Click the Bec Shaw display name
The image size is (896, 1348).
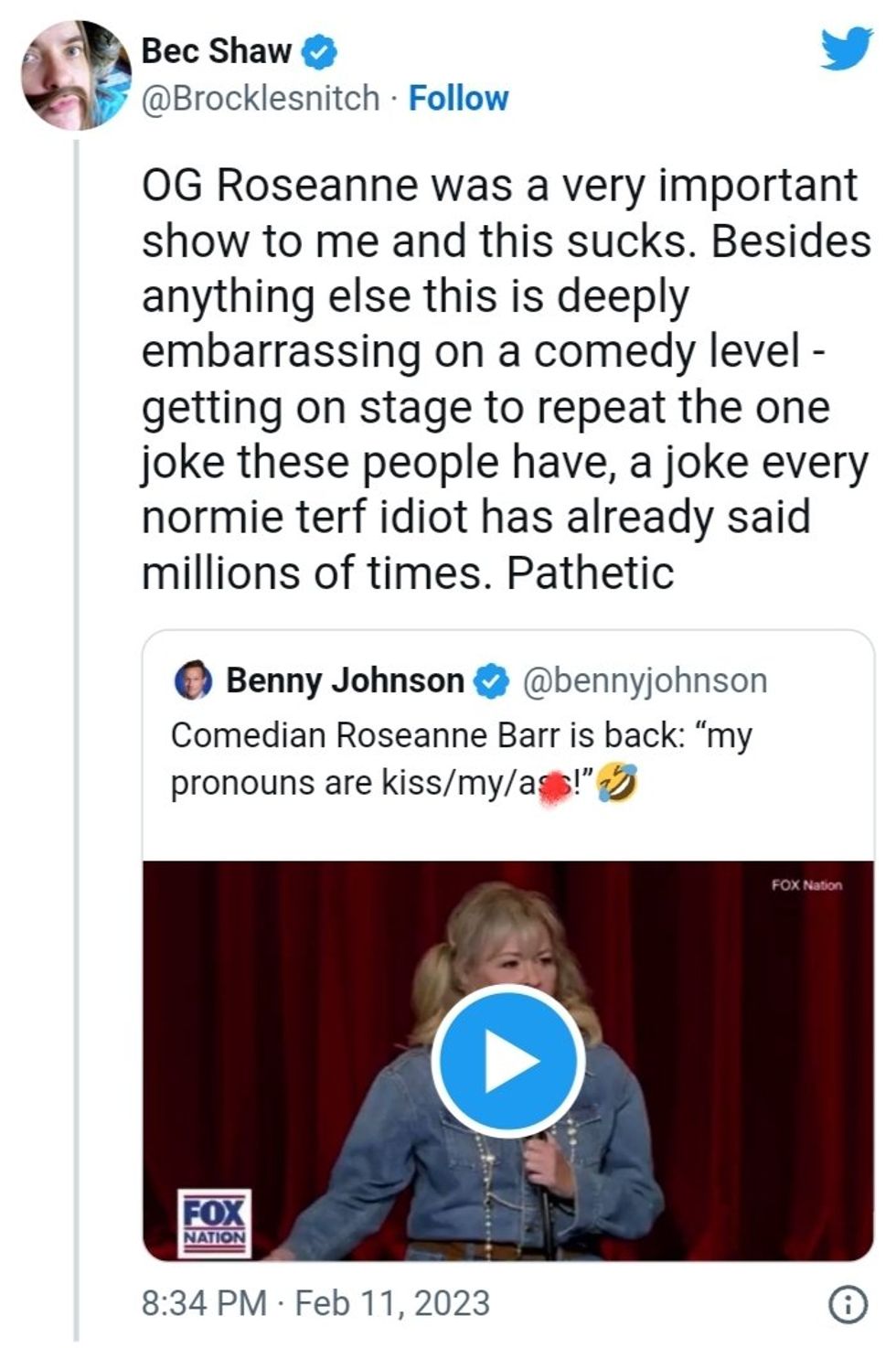(216, 51)
